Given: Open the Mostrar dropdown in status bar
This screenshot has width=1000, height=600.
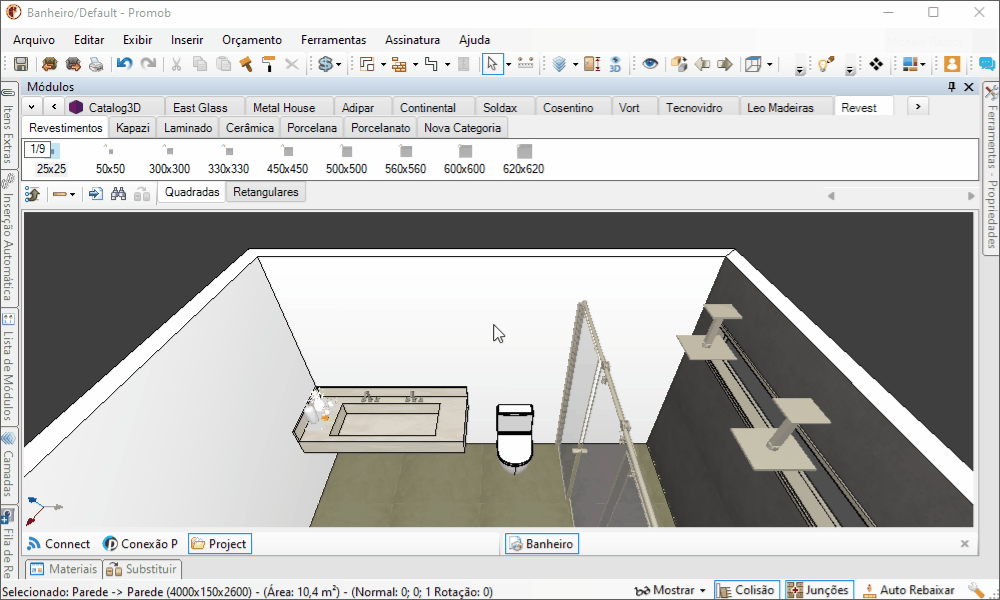Looking at the screenshot, I should (670, 590).
